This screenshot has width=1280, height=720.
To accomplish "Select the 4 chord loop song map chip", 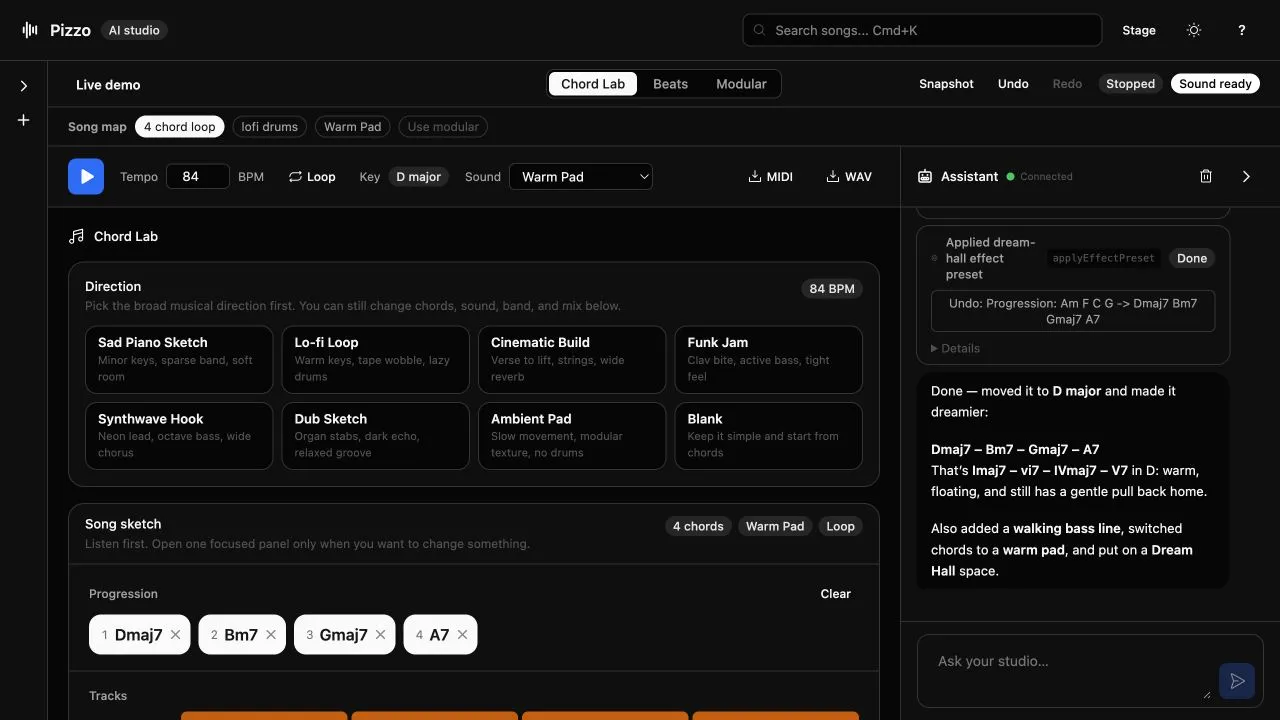I will click(x=179, y=127).
